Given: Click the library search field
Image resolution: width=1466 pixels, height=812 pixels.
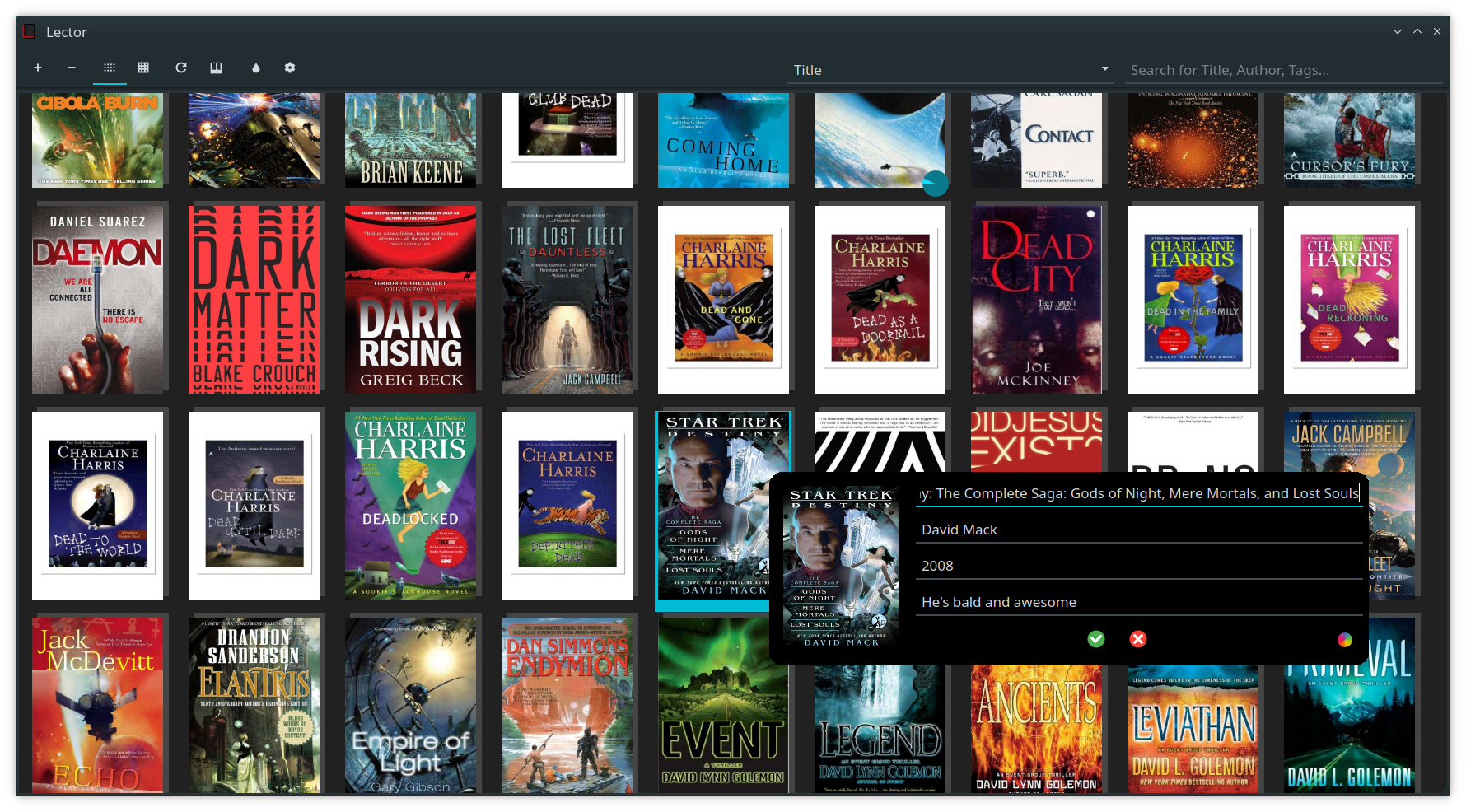Looking at the screenshot, I should pyautogui.click(x=1284, y=70).
